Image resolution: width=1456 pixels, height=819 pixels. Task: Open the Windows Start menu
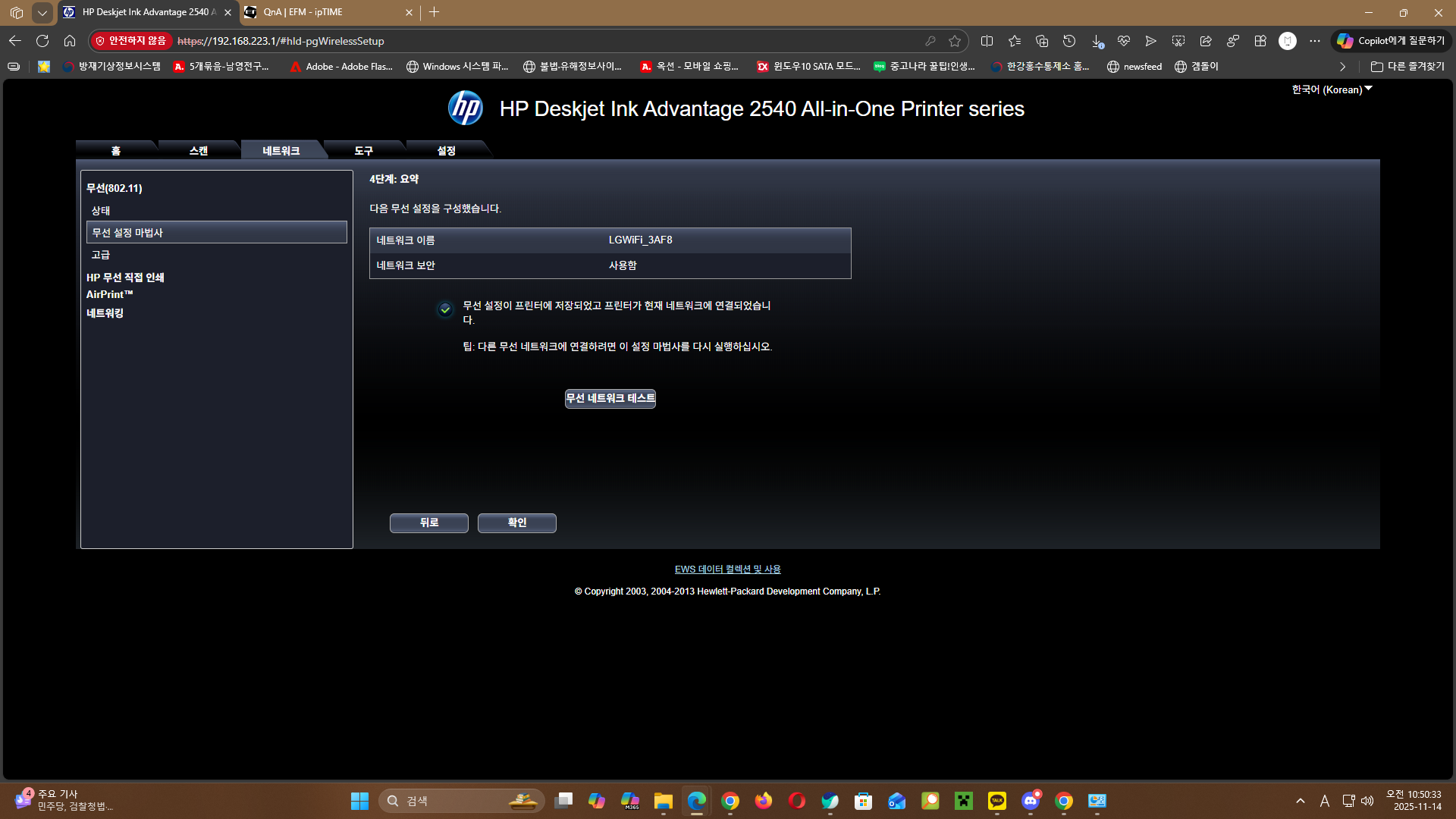(x=359, y=801)
